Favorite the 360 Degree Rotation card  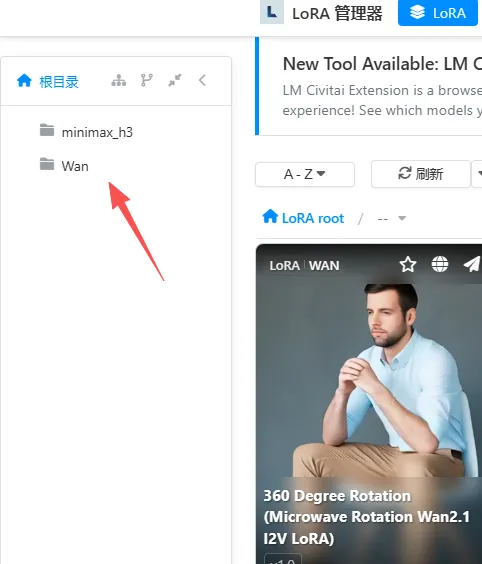coord(408,265)
